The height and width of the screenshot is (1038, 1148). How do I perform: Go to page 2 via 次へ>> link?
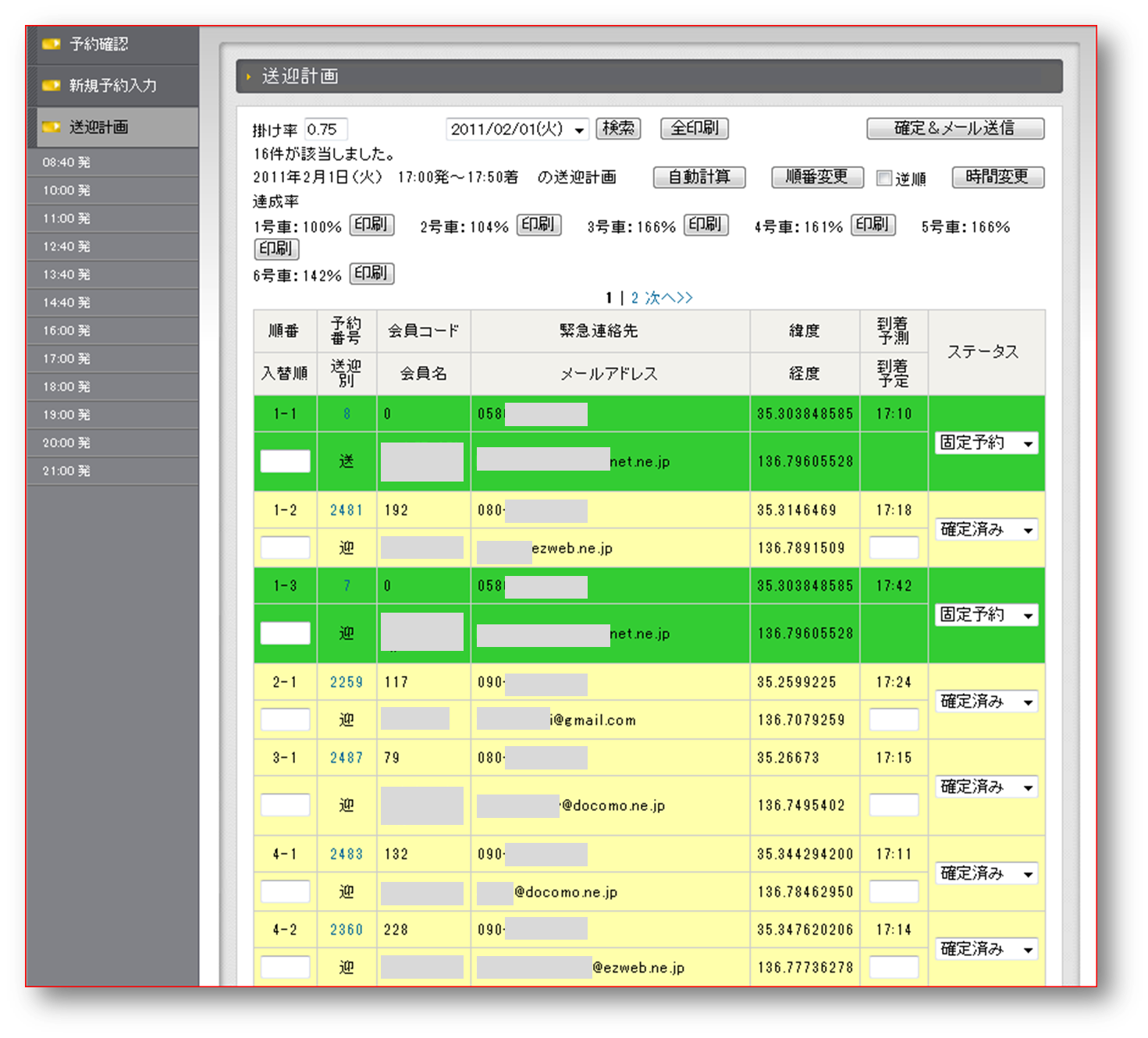[x=667, y=297]
